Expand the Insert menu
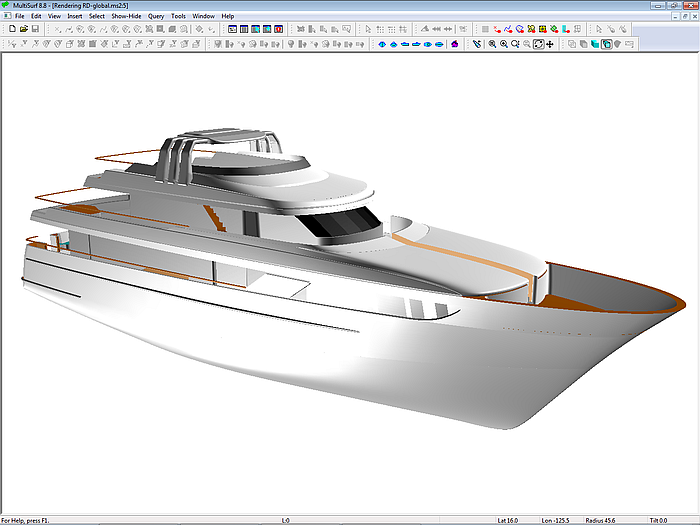The height and width of the screenshot is (525, 700). (75, 17)
